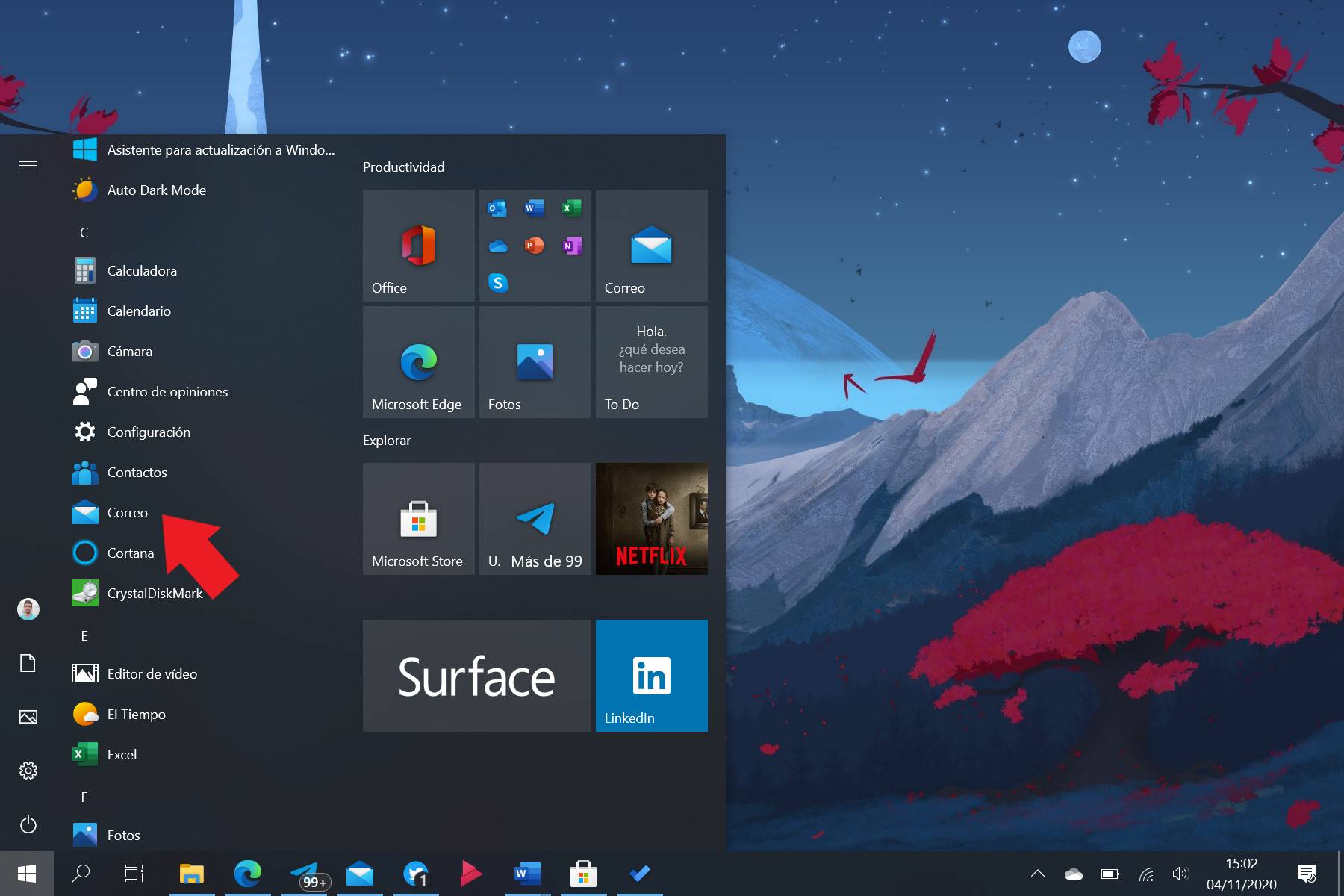Screen dimensions: 1344x896
Task: Click the Wi-Fi icon in the tray
Action: click(1145, 873)
